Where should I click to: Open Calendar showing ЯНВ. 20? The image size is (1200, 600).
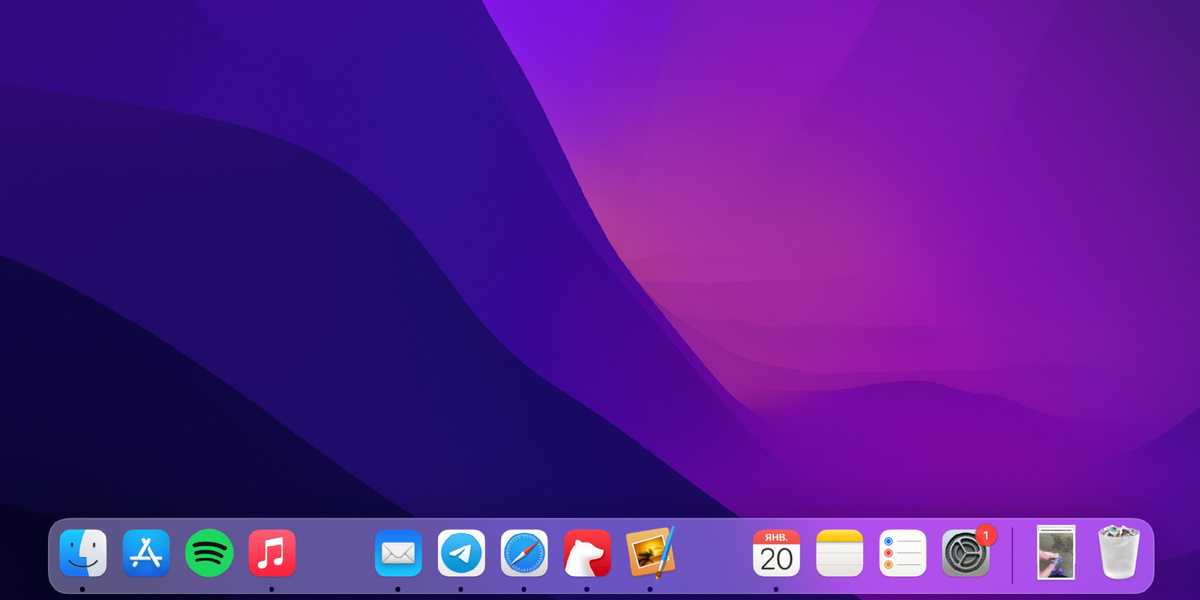(776, 553)
